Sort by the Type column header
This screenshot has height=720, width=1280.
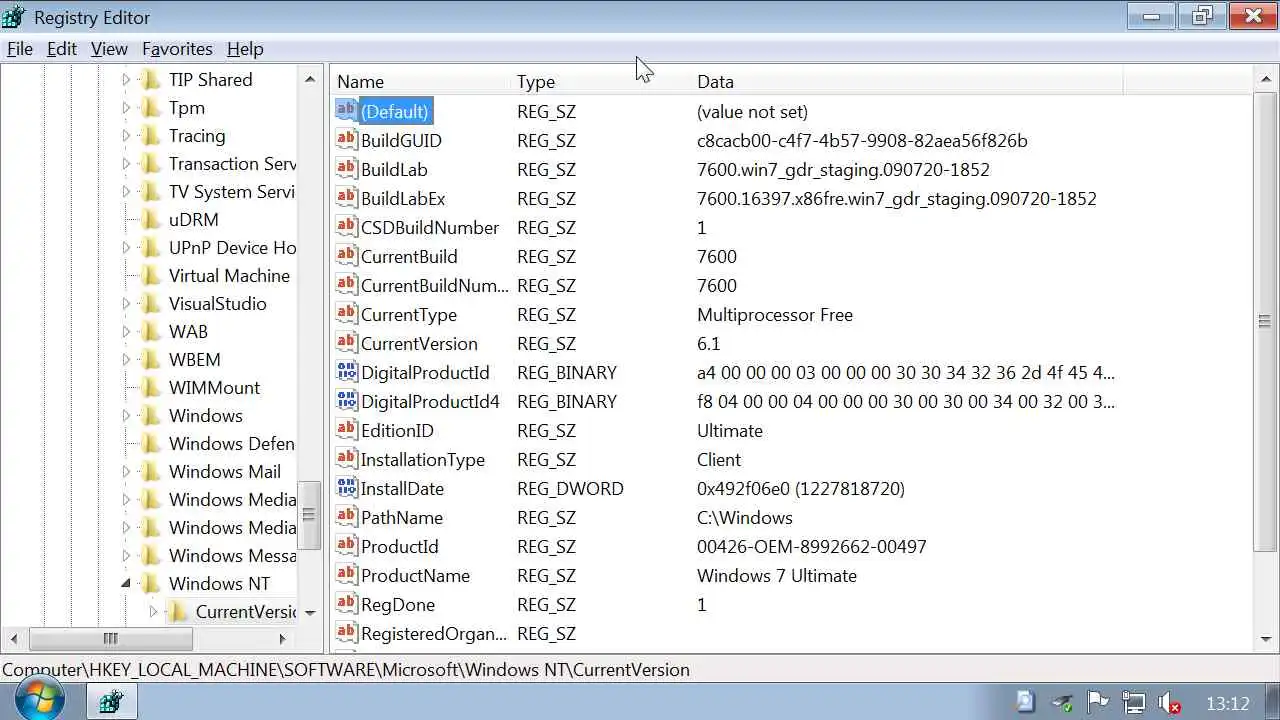coord(600,81)
